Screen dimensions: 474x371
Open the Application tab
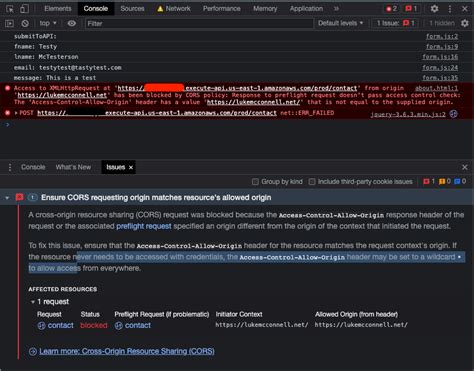click(x=306, y=9)
